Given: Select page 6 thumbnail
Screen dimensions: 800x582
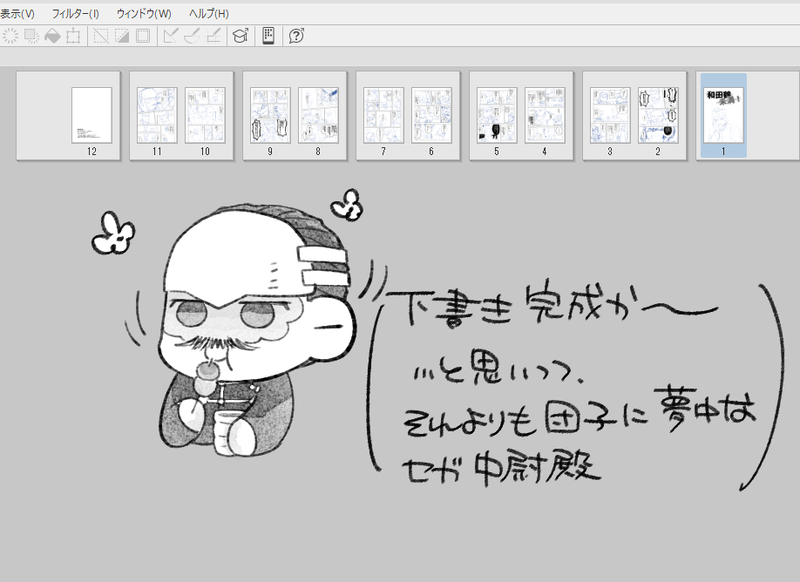Looking at the screenshot, I should tap(432, 115).
